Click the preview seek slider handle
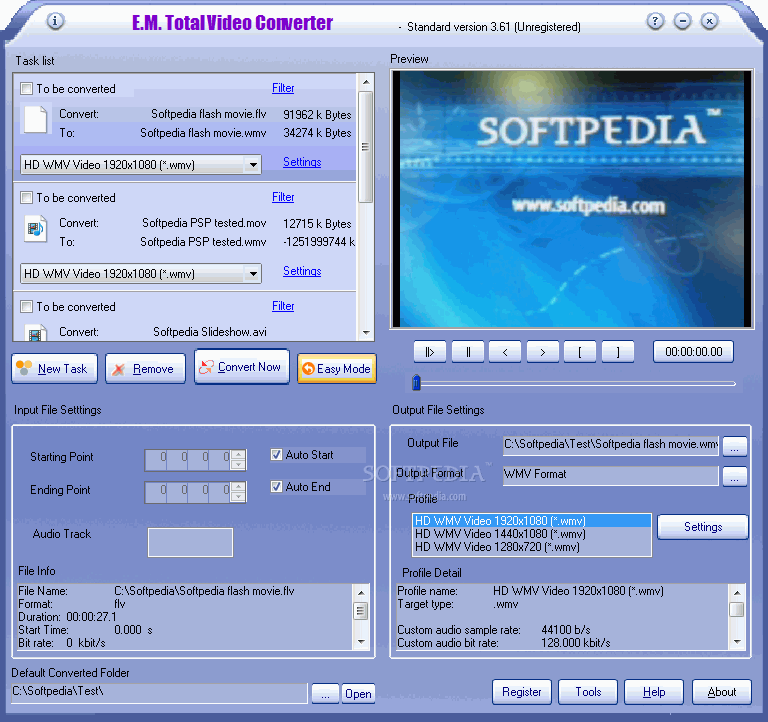Image resolution: width=768 pixels, height=722 pixels. (x=416, y=383)
